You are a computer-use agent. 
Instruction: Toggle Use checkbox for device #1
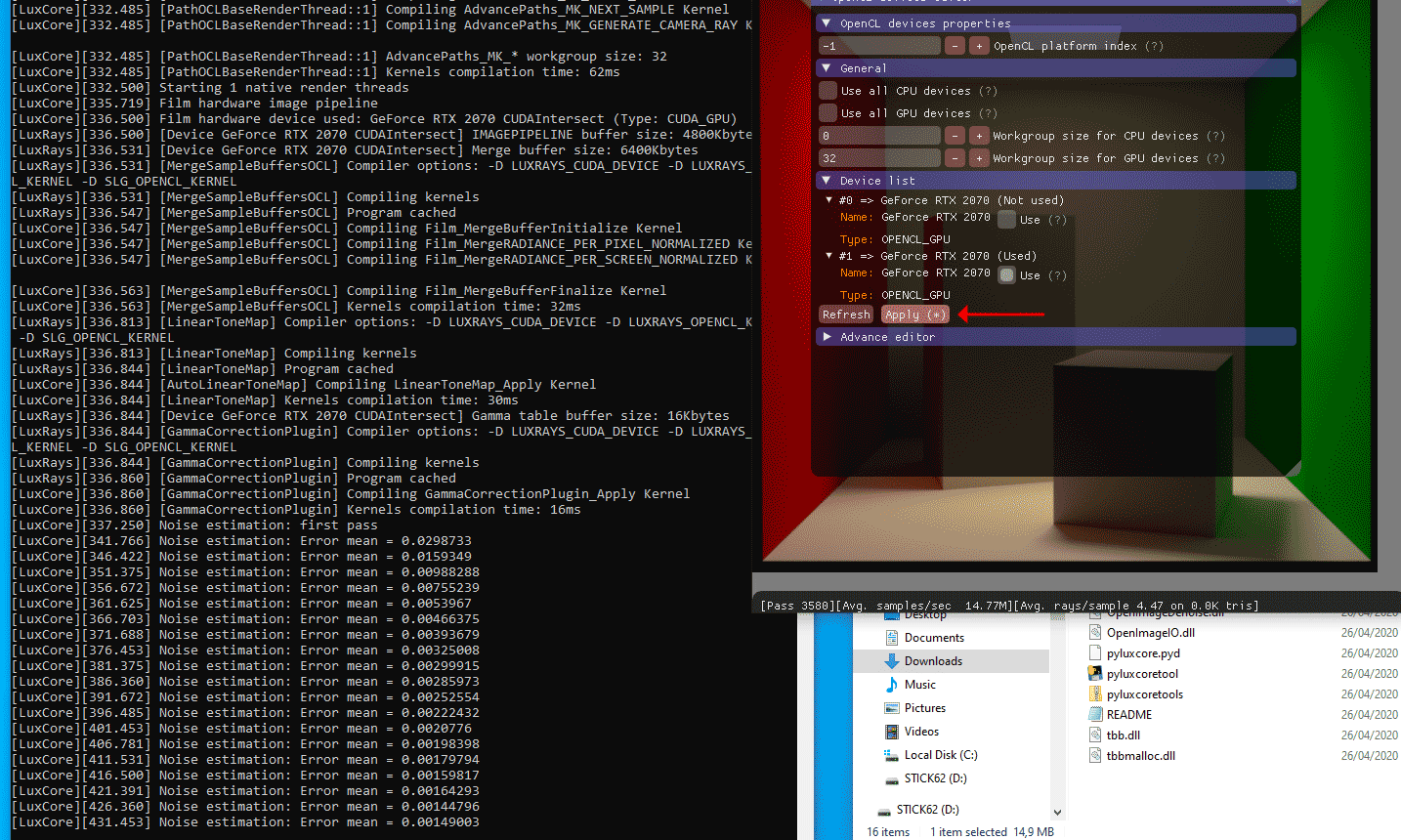(1007, 275)
